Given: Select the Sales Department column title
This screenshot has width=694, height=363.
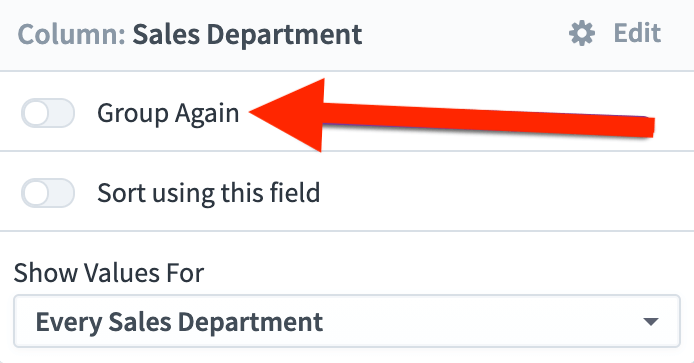Looking at the screenshot, I should (x=247, y=35).
